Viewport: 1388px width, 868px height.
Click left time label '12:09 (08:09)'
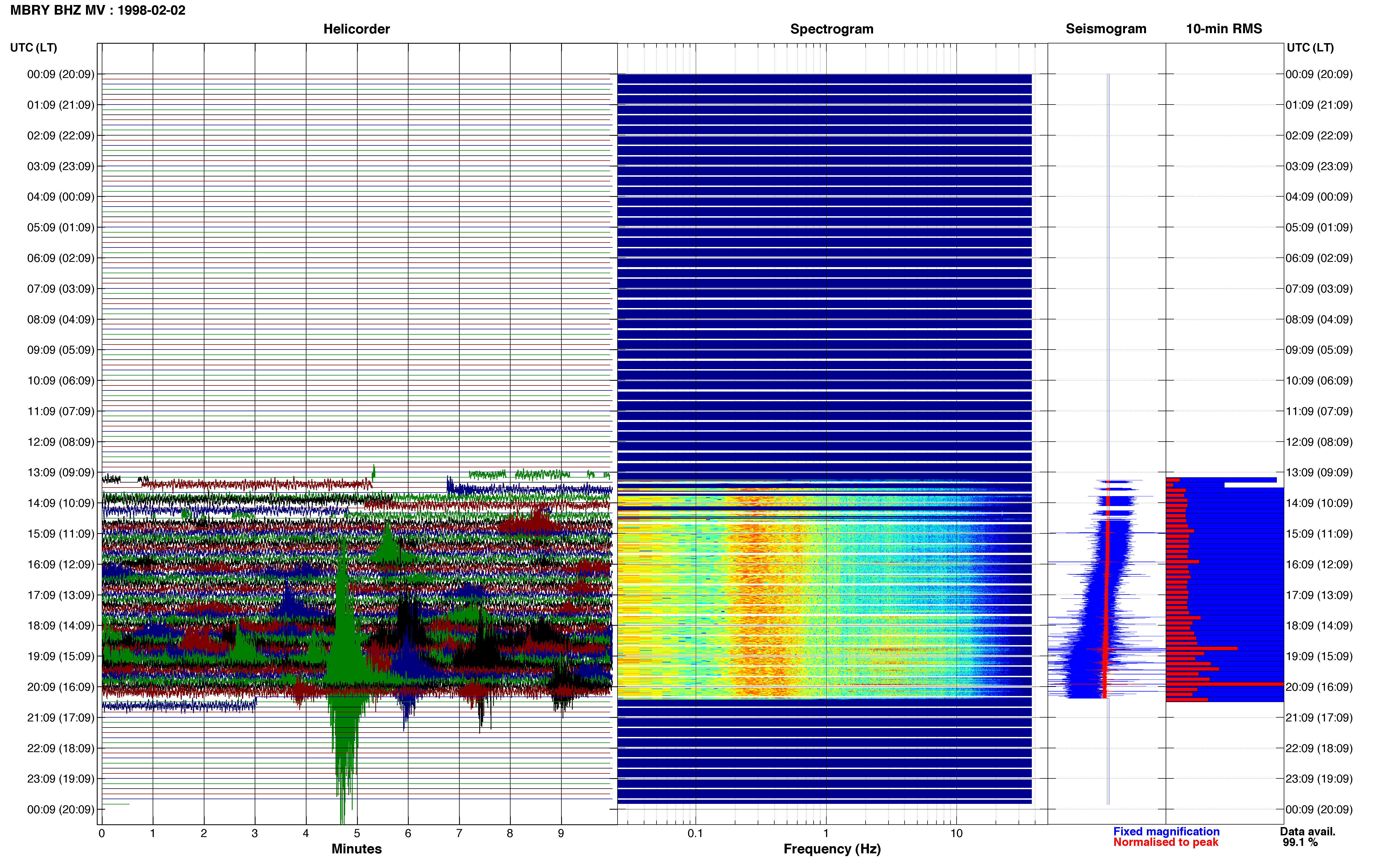[x=61, y=442]
